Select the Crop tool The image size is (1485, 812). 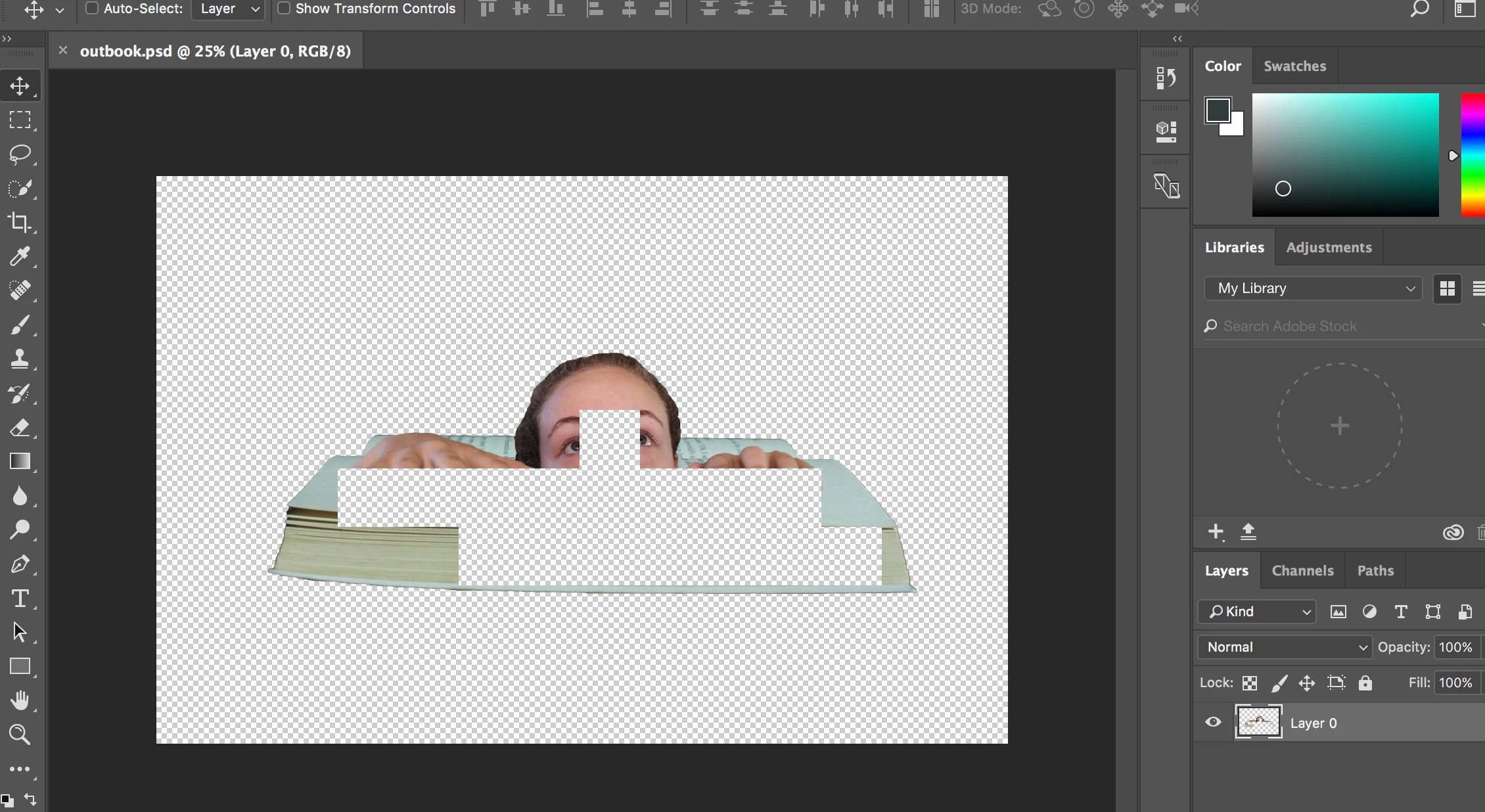20,222
